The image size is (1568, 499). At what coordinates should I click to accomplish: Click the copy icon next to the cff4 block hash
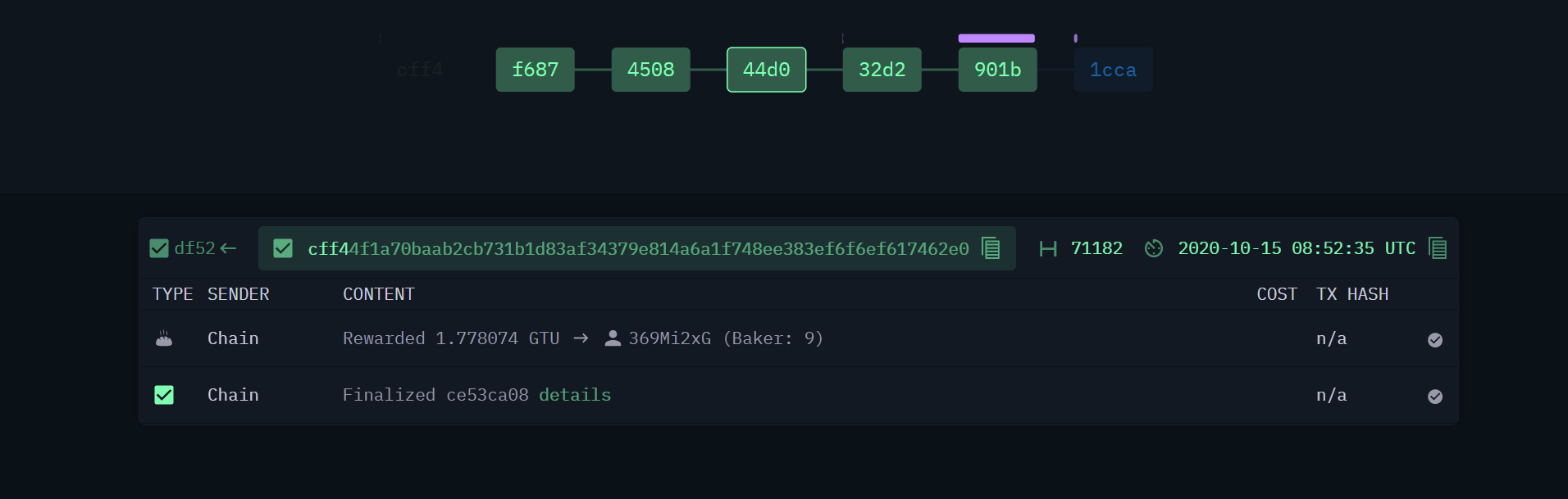(x=991, y=248)
